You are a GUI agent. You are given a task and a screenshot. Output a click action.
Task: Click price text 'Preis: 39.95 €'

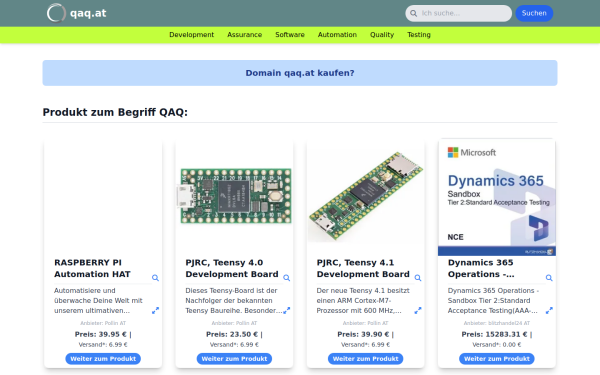(100, 334)
